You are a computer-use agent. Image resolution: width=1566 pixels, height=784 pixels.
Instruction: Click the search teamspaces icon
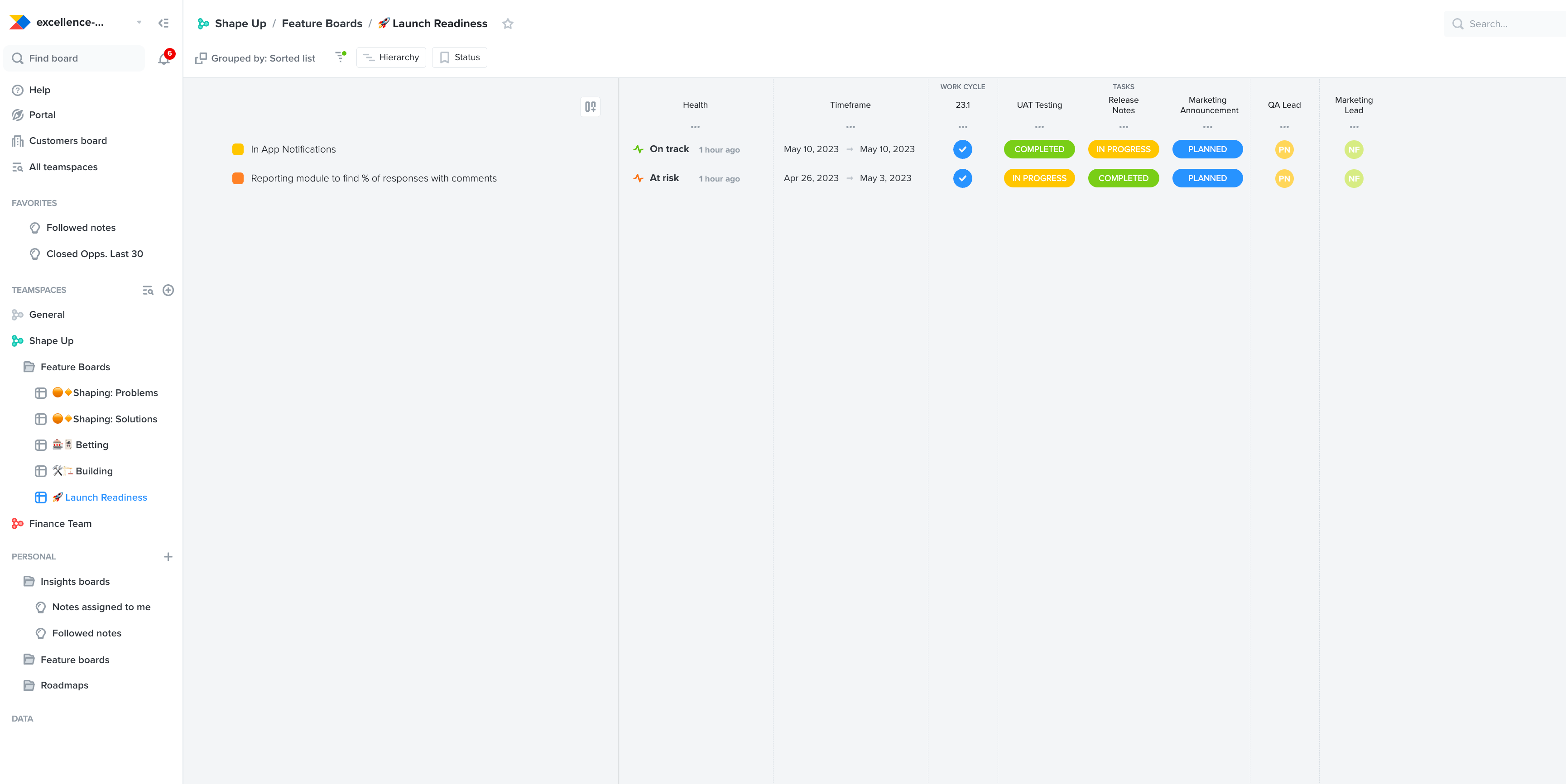[x=148, y=290]
